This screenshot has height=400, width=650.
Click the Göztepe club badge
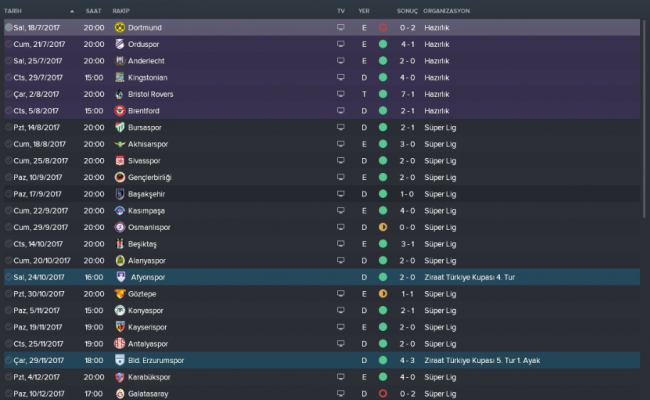[119, 293]
